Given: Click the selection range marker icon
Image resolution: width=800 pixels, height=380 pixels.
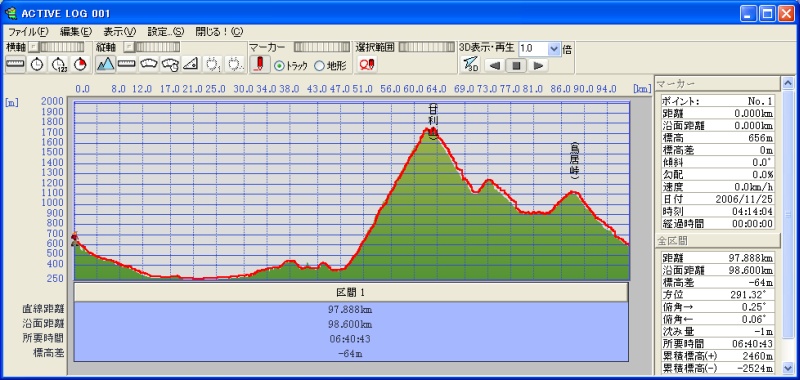Looking at the screenshot, I should pyautogui.click(x=367, y=64).
